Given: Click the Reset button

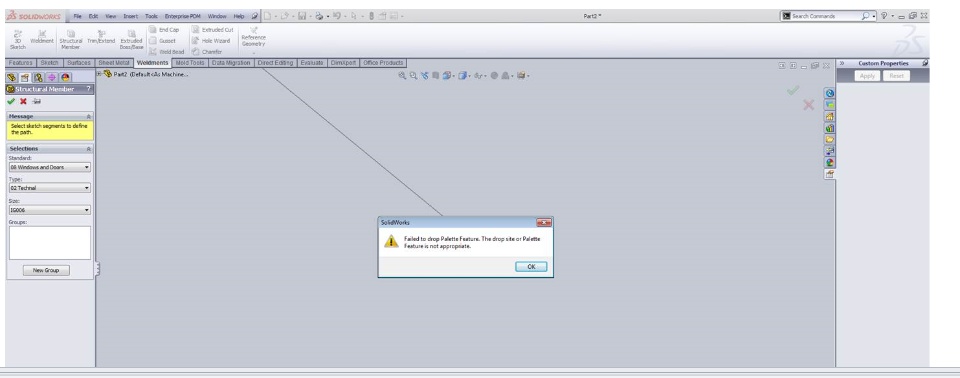Looking at the screenshot, I should click(896, 76).
